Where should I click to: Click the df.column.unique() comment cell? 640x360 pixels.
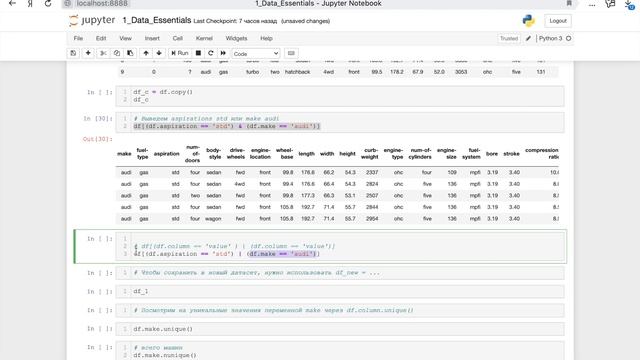coord(340,310)
